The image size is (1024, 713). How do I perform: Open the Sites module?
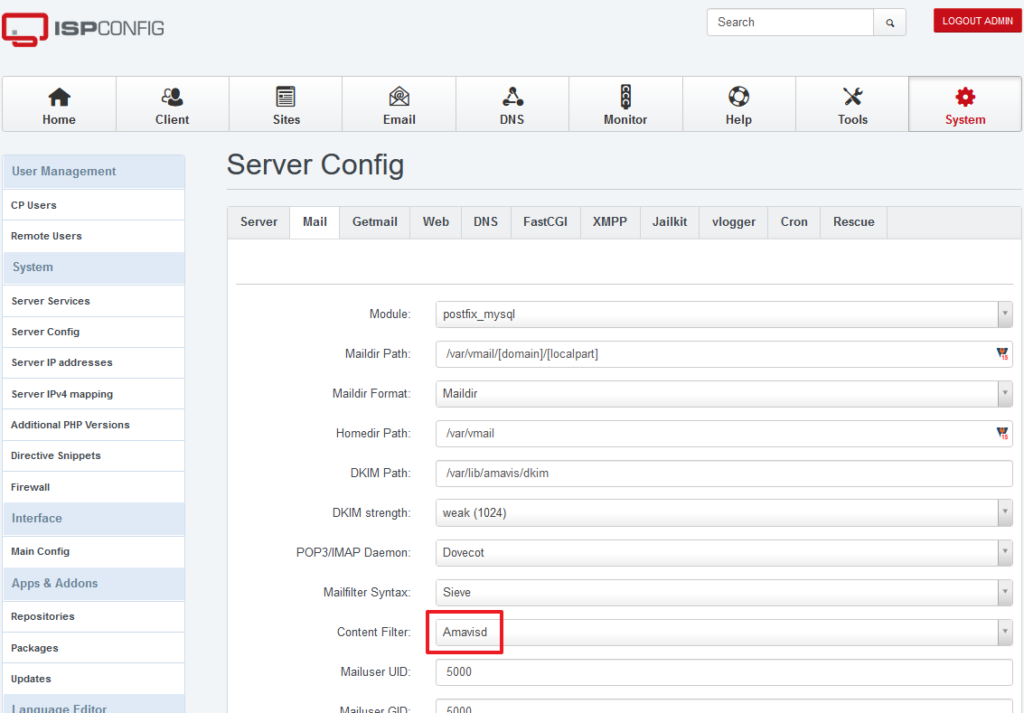285,104
